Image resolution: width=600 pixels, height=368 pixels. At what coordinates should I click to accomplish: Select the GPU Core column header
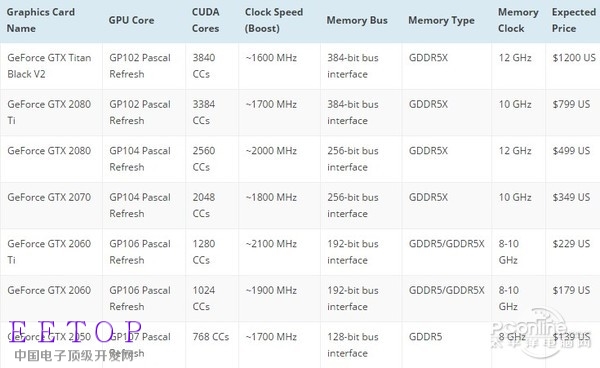131,20
